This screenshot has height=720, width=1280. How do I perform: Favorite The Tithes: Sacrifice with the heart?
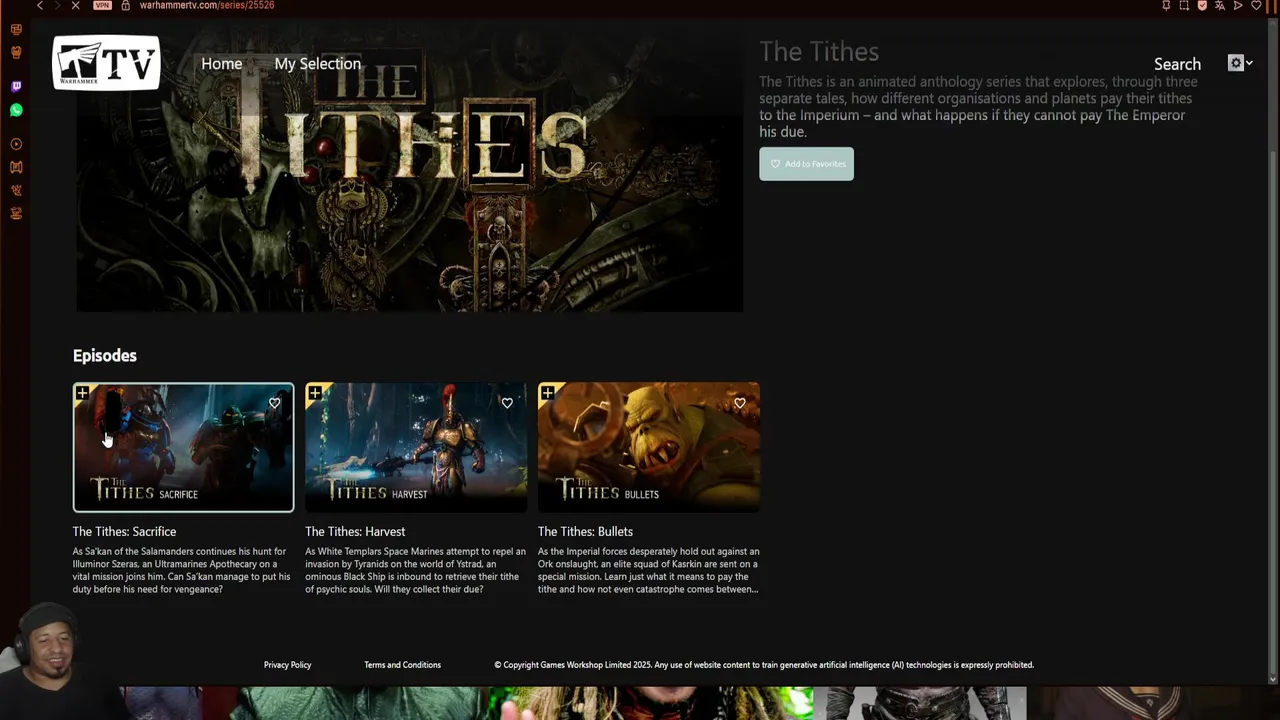tap(274, 403)
